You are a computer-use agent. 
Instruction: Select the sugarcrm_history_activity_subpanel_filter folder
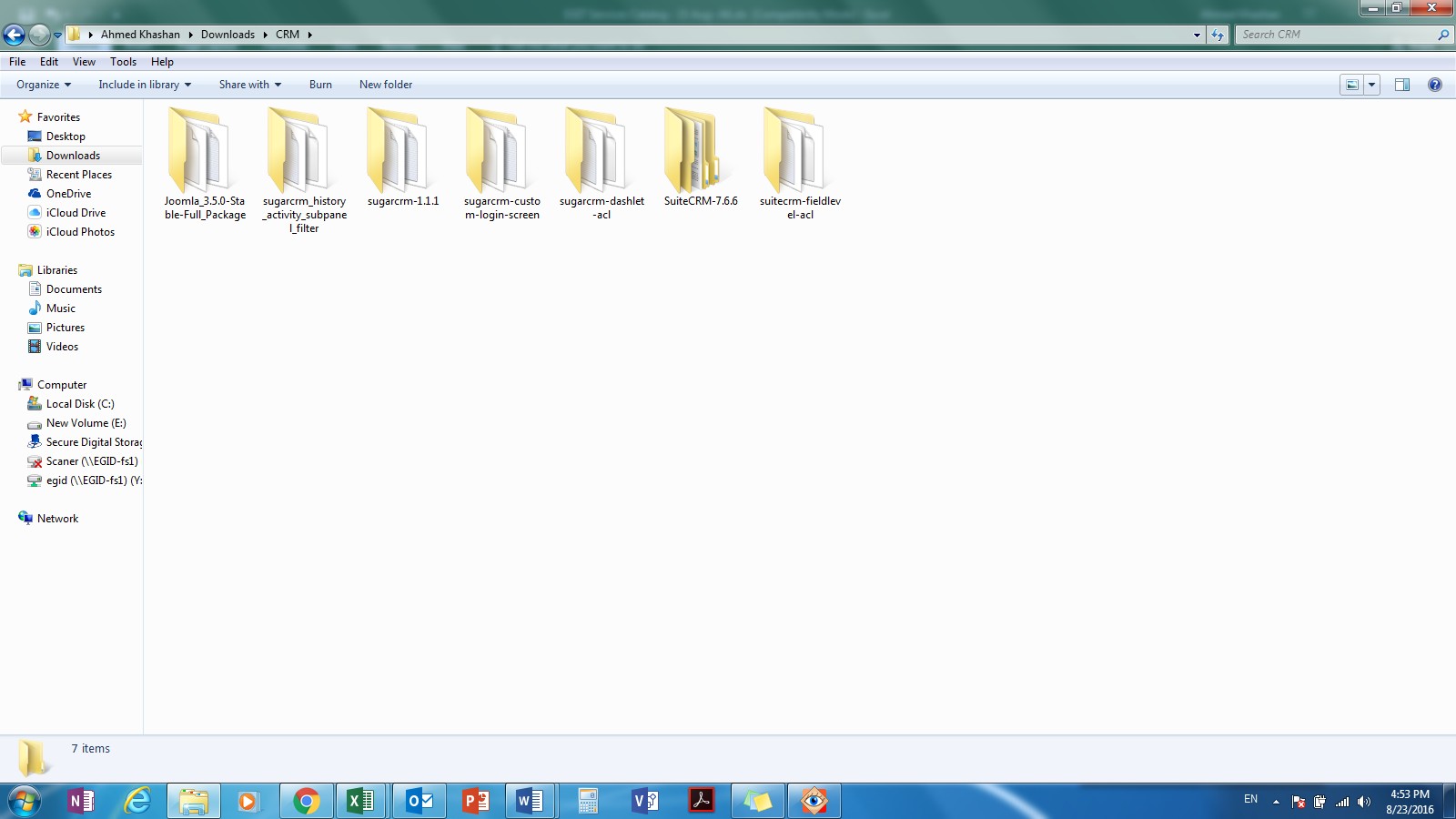coord(304,170)
